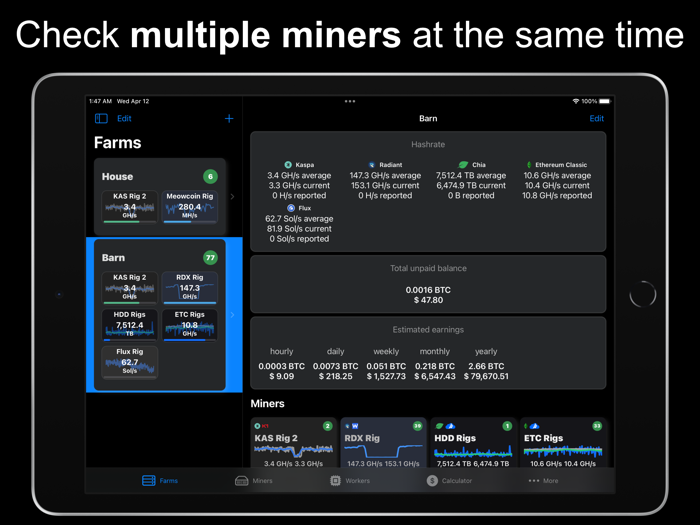Click the pool icon on RDX Rig card

pyautogui.click(x=355, y=426)
